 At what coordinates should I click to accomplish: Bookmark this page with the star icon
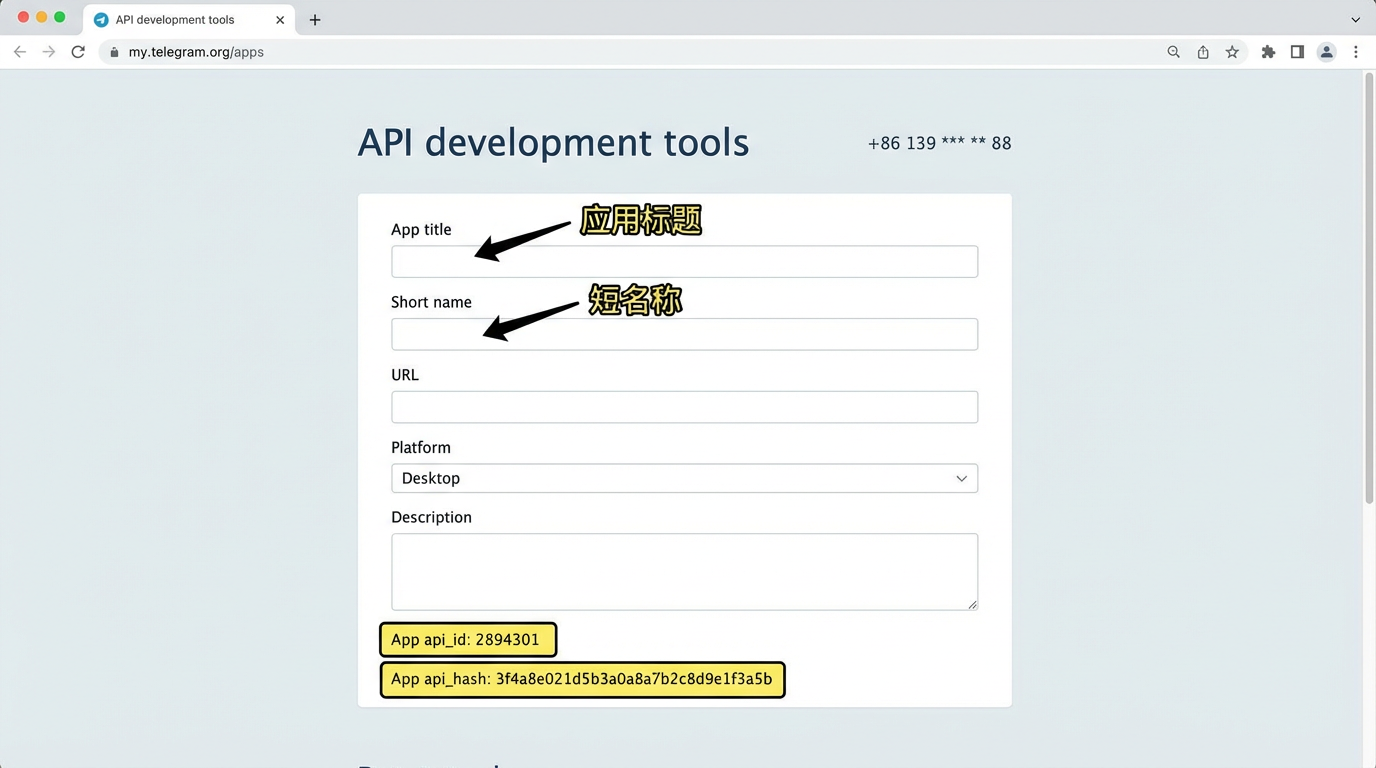pos(1232,51)
